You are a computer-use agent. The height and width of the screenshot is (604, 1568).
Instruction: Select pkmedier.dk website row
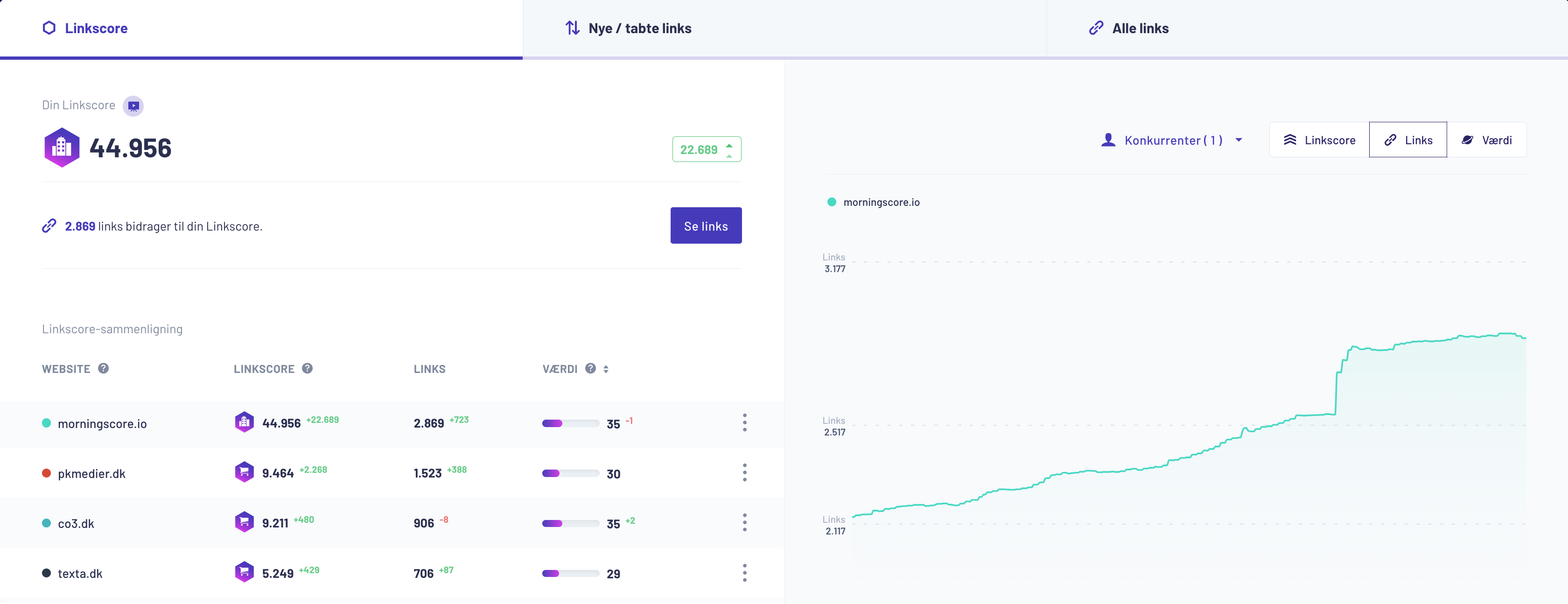[x=392, y=473]
